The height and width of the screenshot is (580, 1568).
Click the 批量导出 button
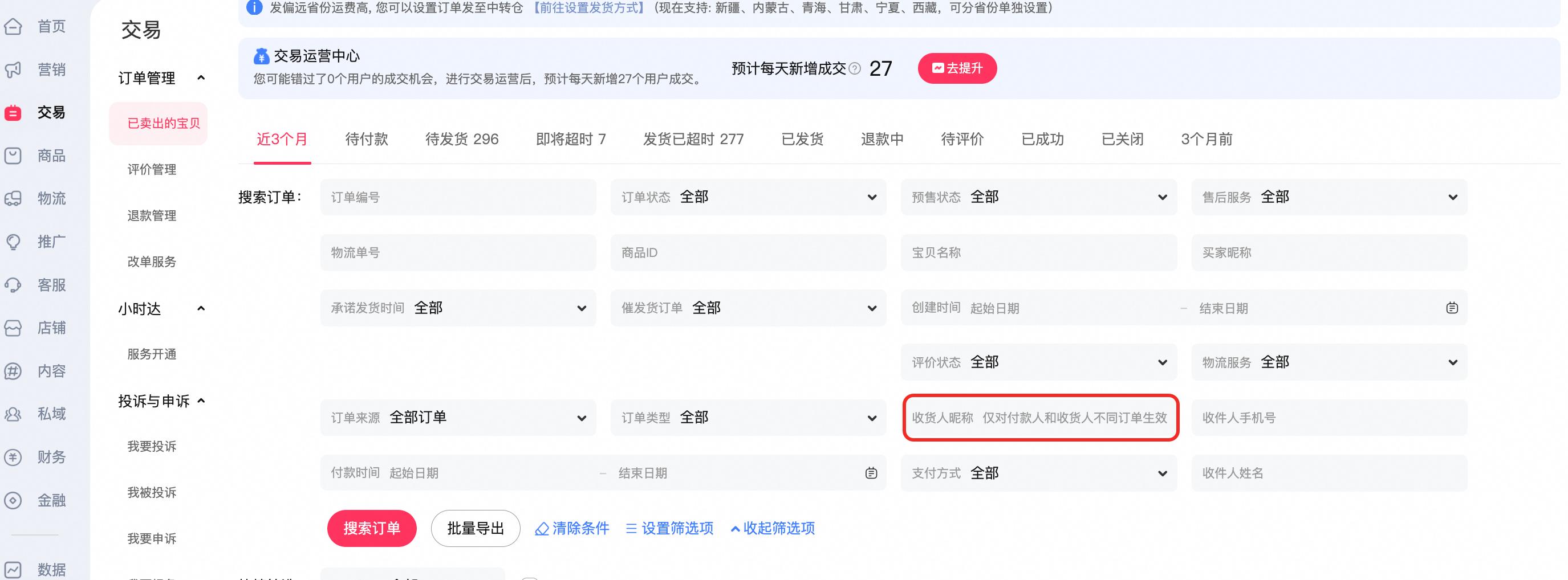(x=476, y=529)
